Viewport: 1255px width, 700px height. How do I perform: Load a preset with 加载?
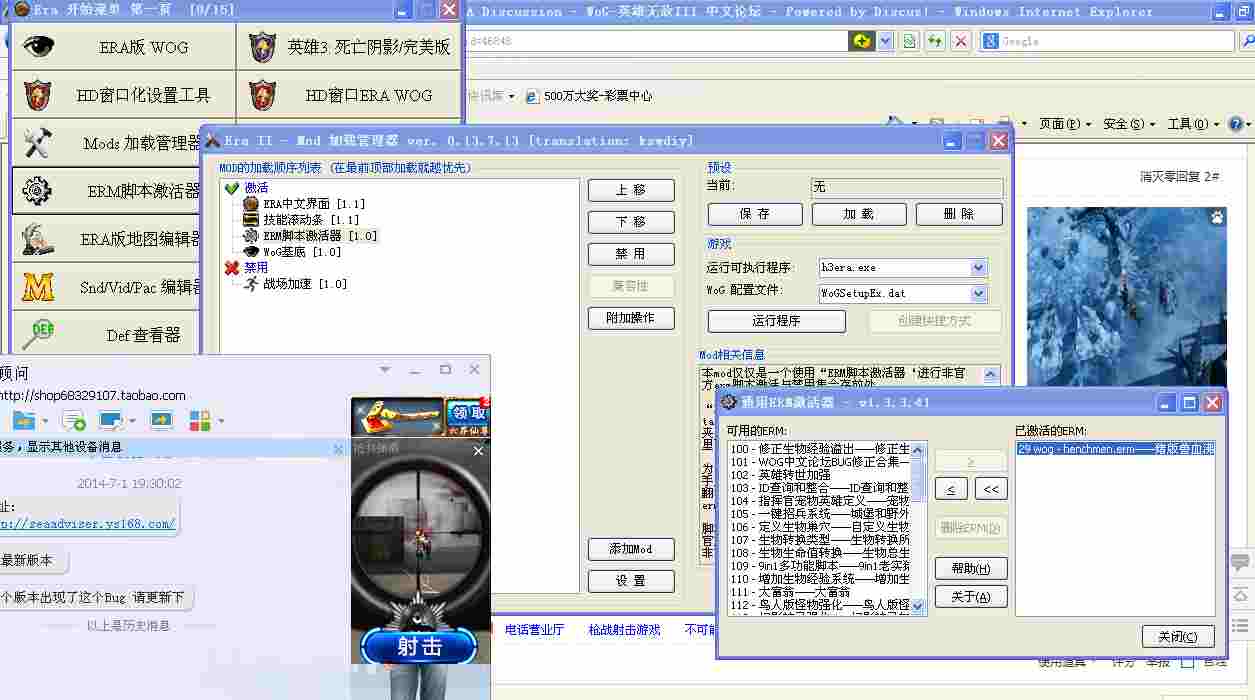click(859, 214)
